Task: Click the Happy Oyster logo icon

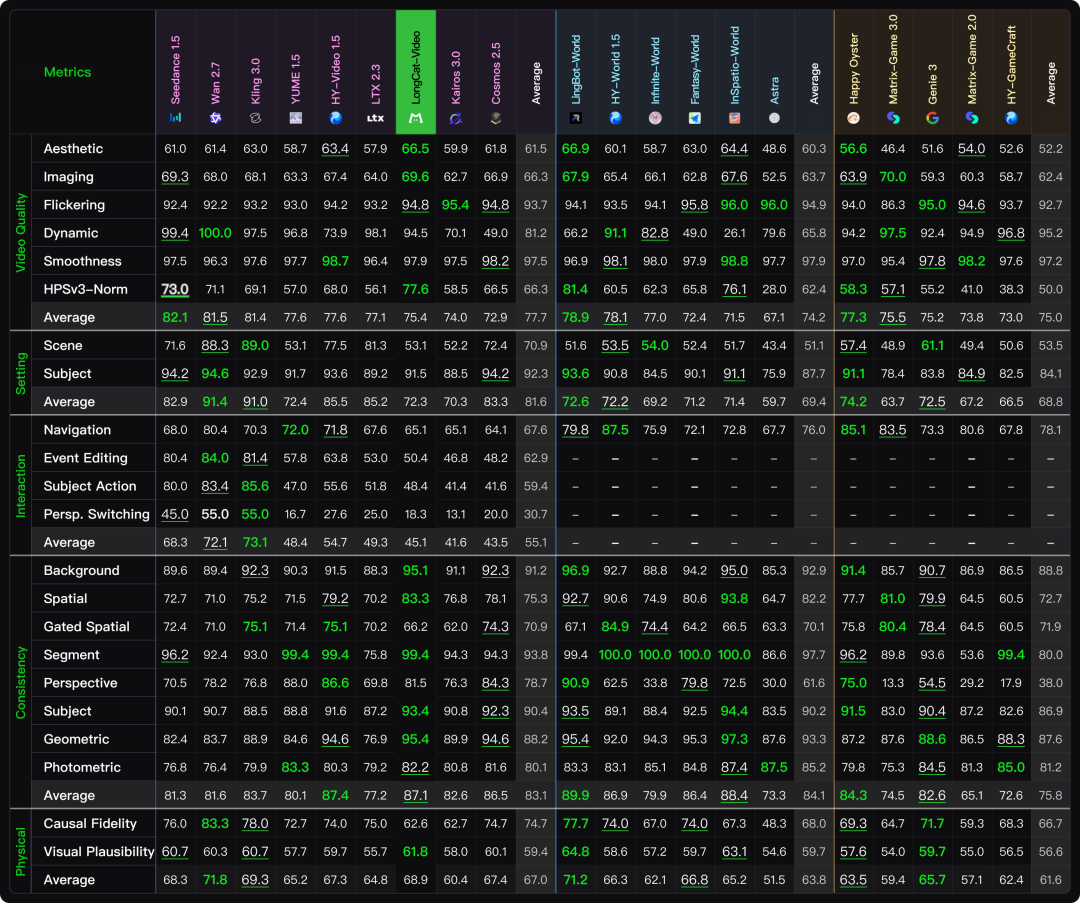Action: coord(853,118)
